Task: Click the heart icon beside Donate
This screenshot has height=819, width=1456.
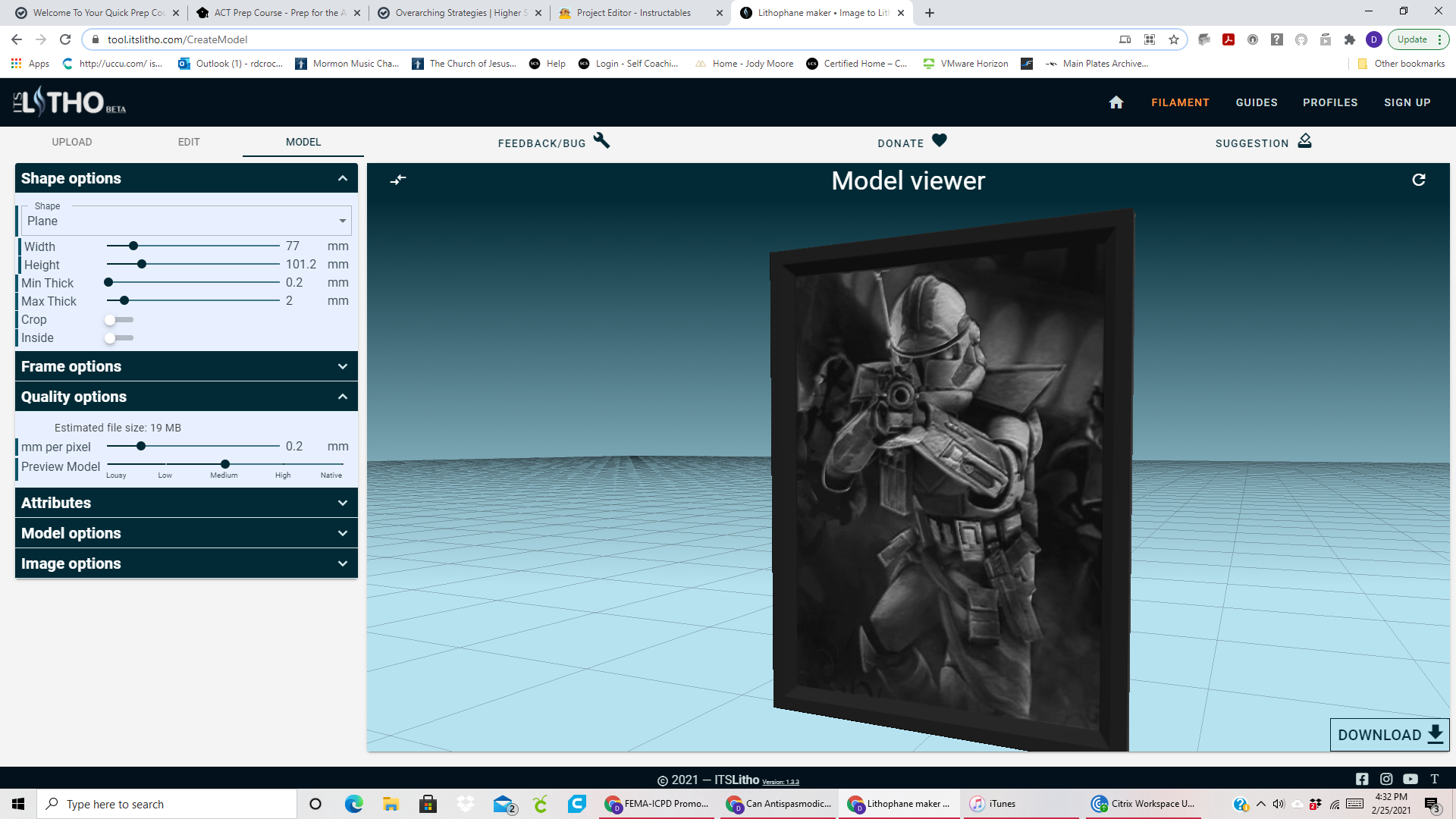Action: point(940,140)
